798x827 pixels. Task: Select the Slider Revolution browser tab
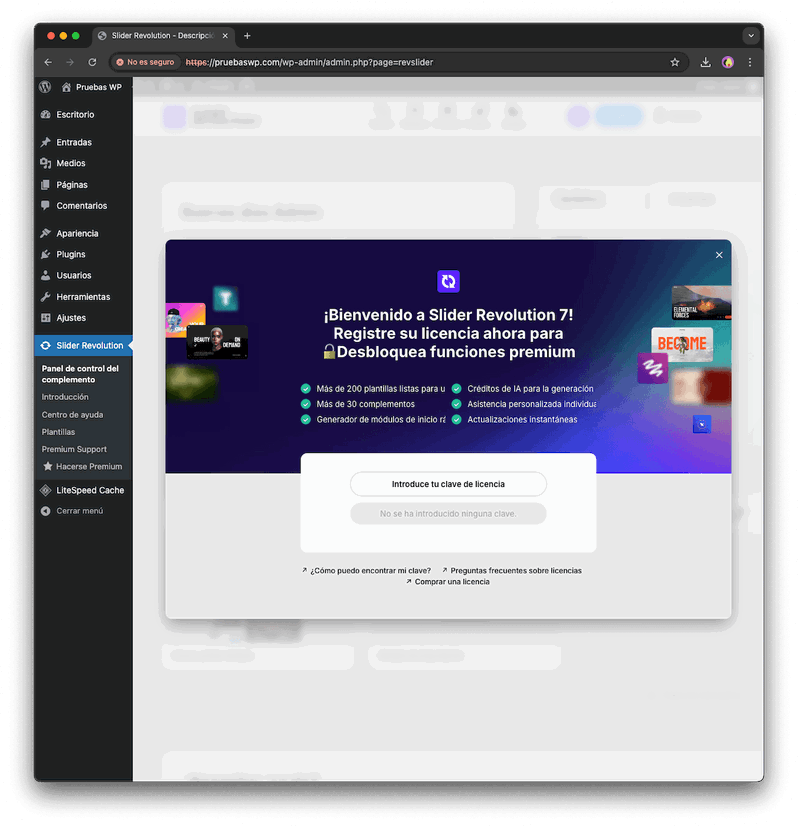click(x=164, y=36)
